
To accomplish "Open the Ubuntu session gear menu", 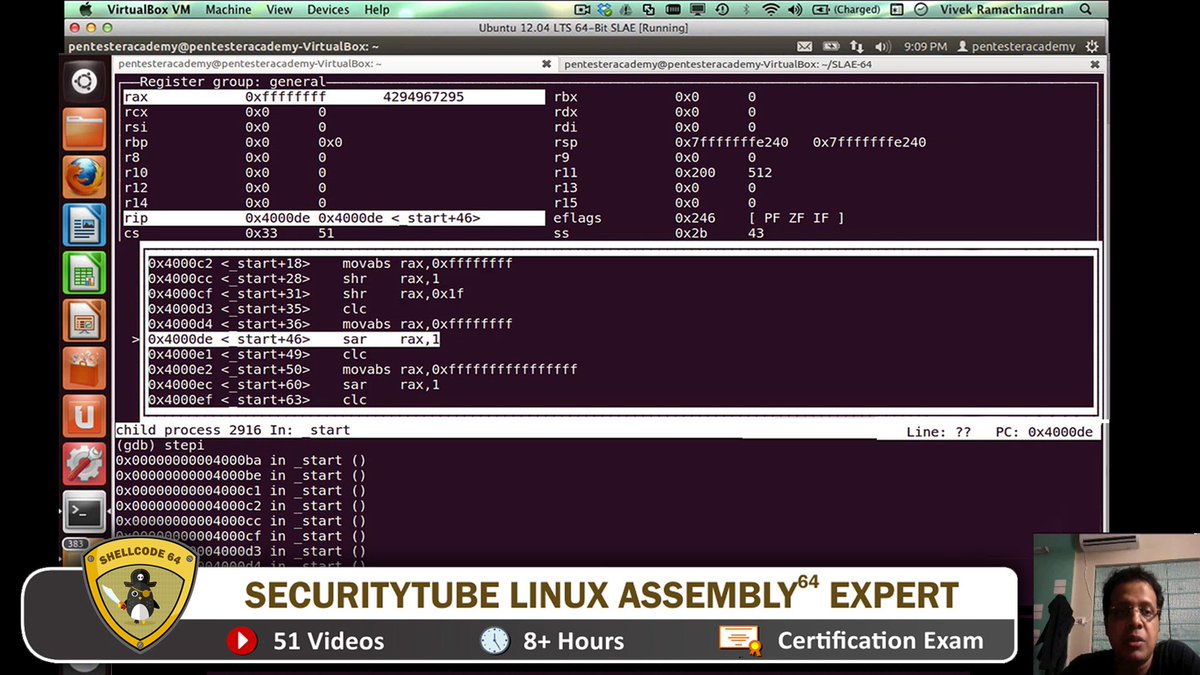I will [x=1094, y=47].
